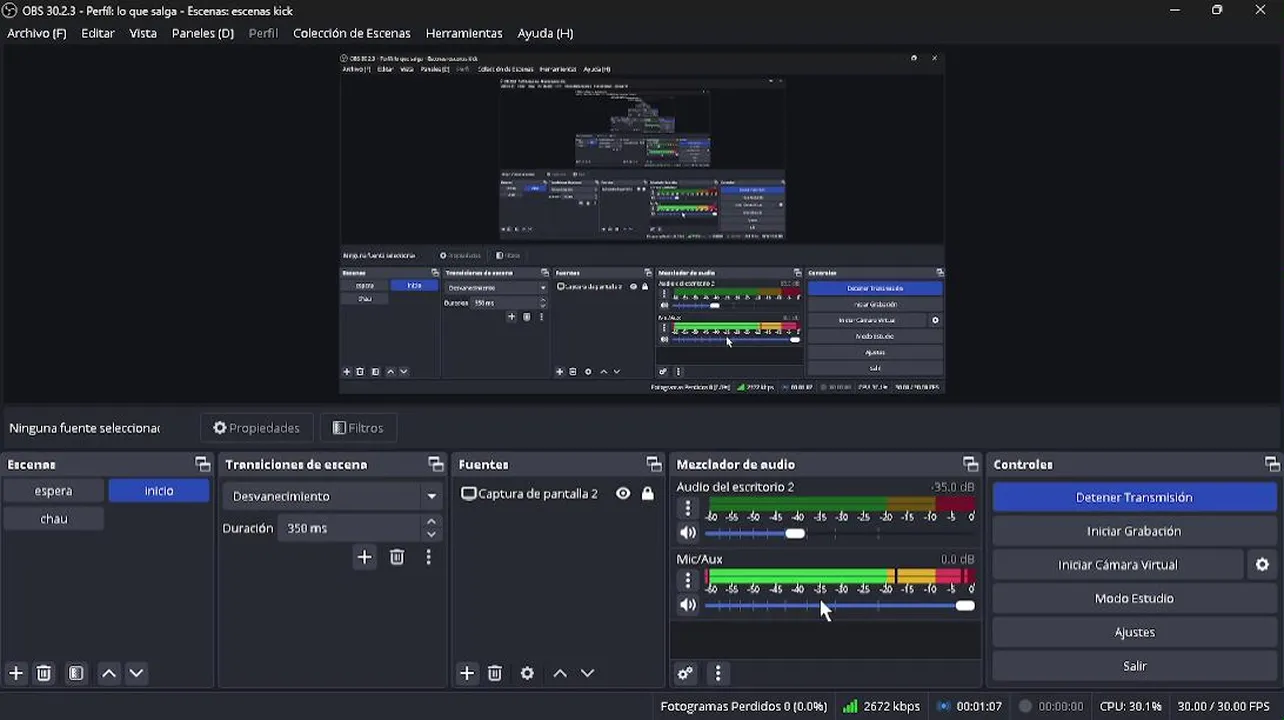This screenshot has width=1284, height=720.
Task: Adjust Audio del escritorio 2 volume slider
Action: click(794, 534)
